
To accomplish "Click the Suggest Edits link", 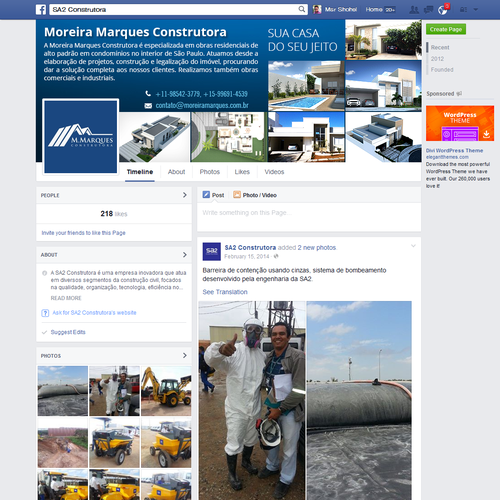I will [68, 332].
